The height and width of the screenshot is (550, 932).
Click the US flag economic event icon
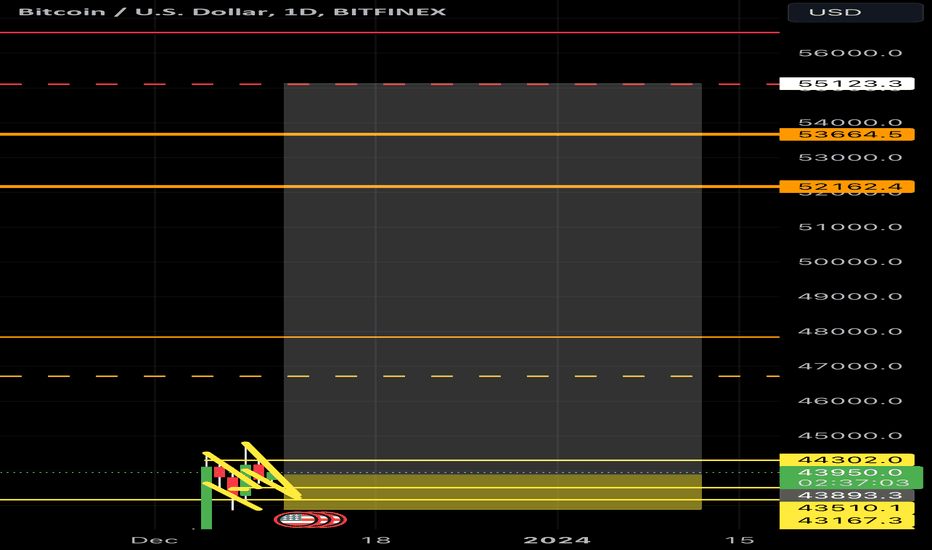(x=292, y=519)
